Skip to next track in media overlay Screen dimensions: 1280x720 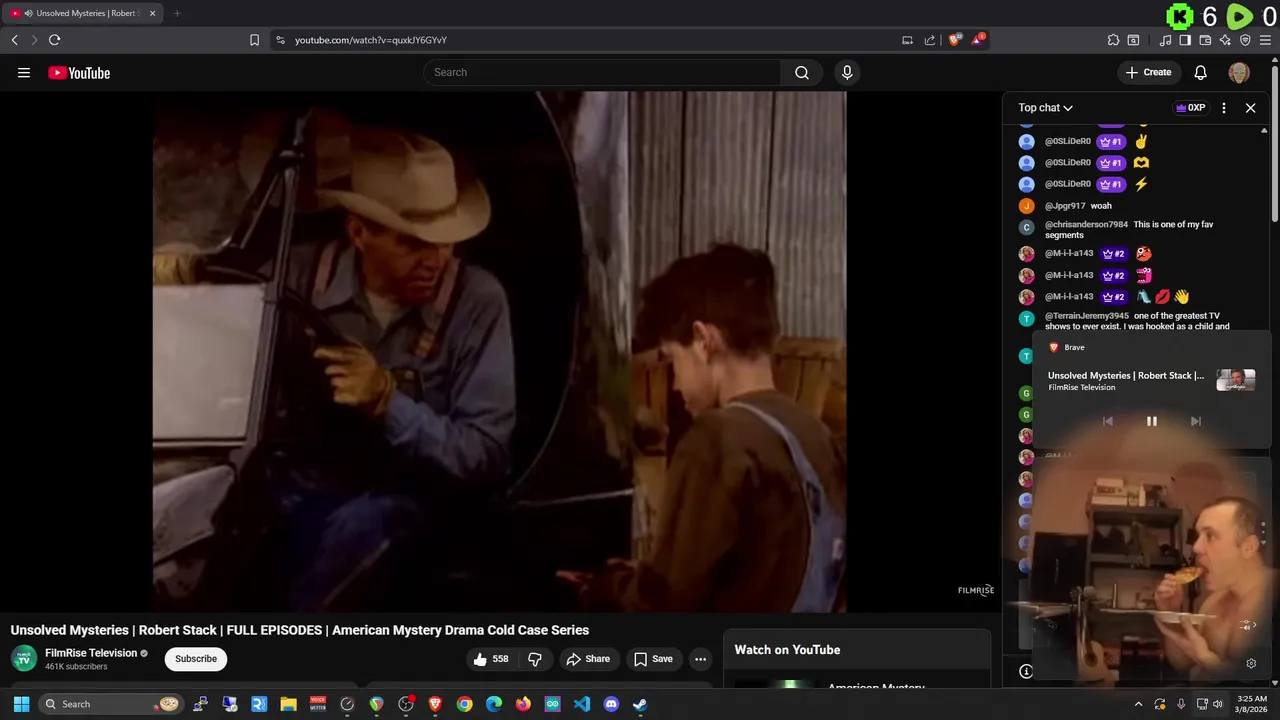click(x=1196, y=422)
